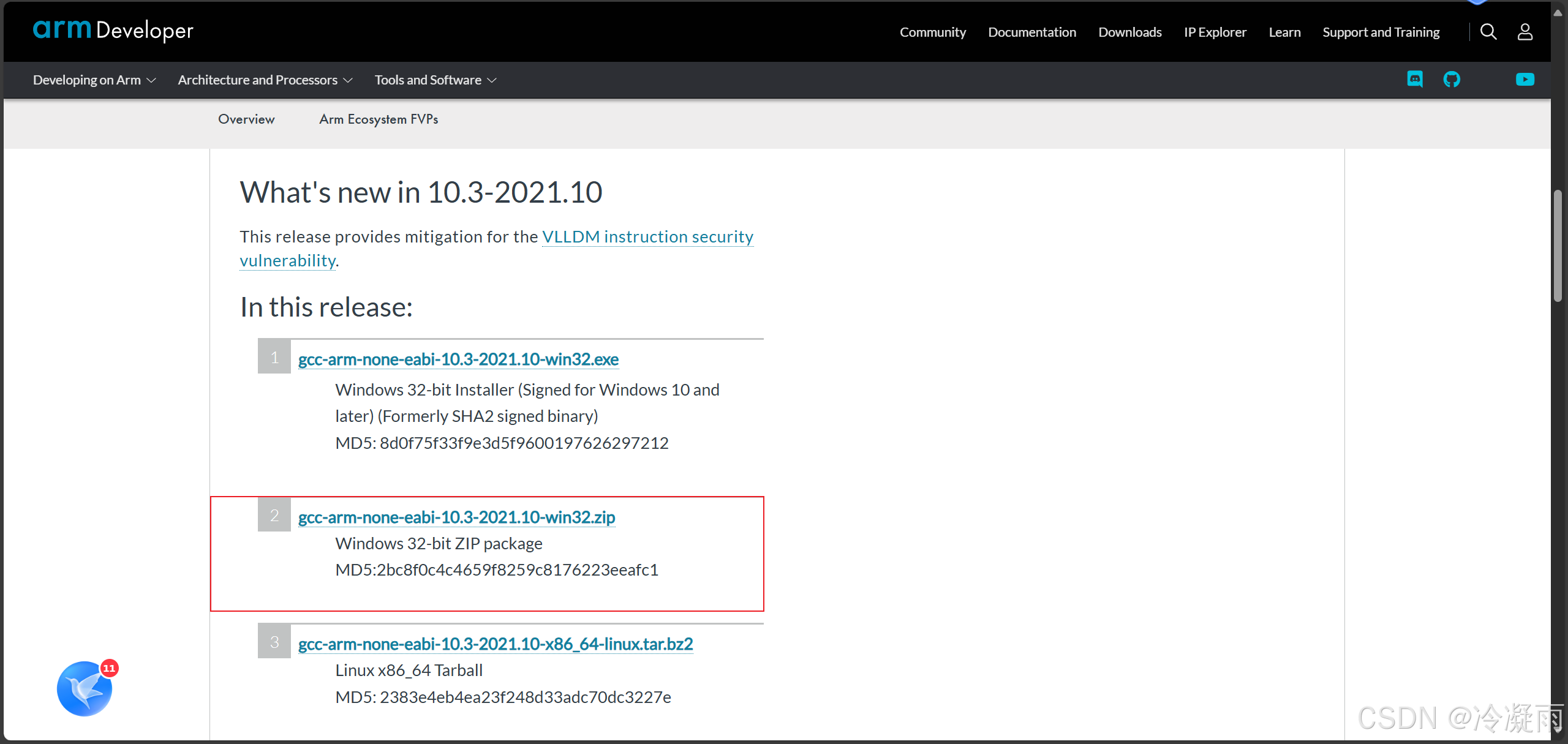The image size is (1568, 744).
Task: Open the GitHub icon link
Action: click(1452, 80)
